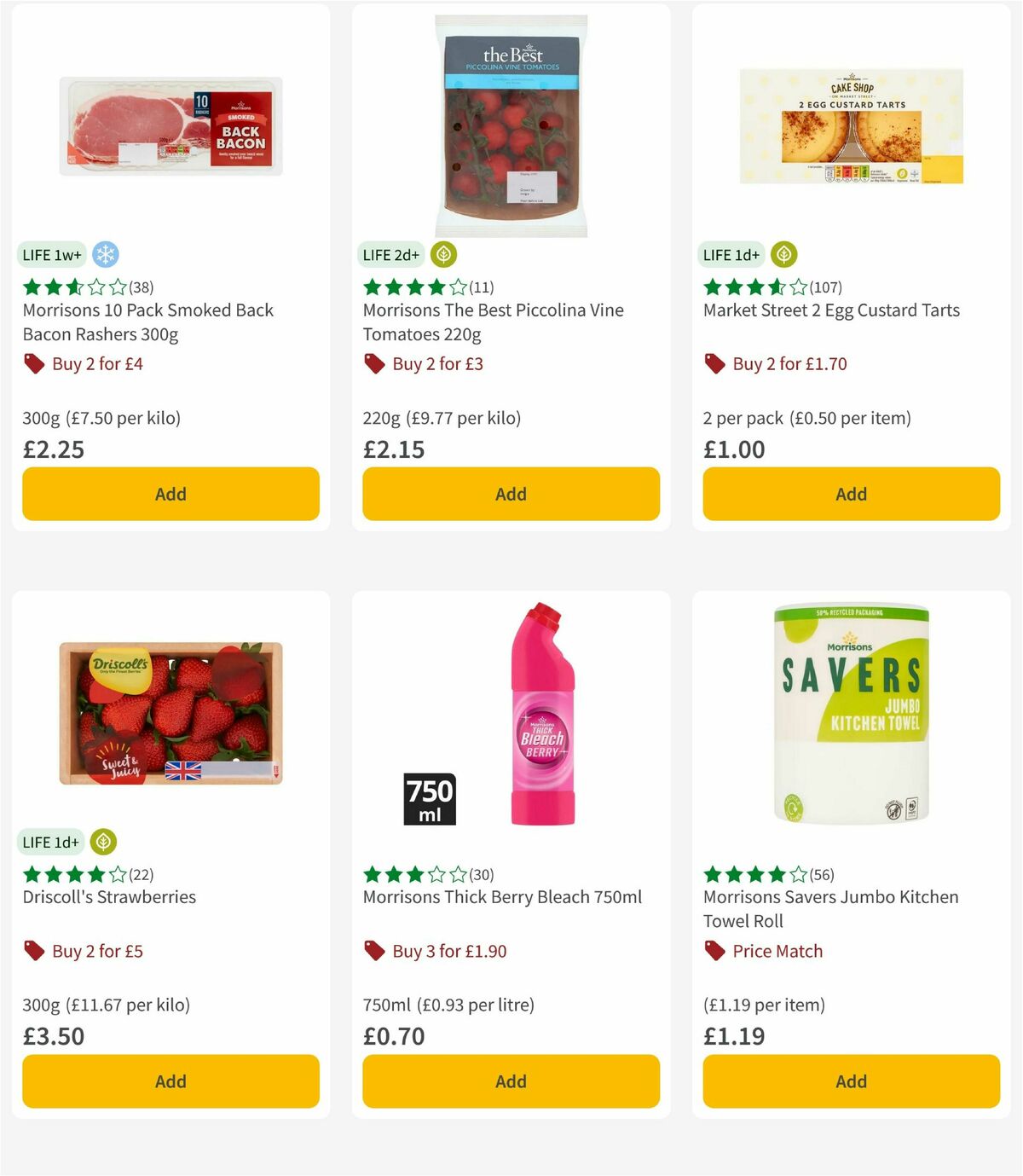Image resolution: width=1023 pixels, height=1176 pixels.
Task: Click the tag icon next to Price Match
Action: coord(713,951)
